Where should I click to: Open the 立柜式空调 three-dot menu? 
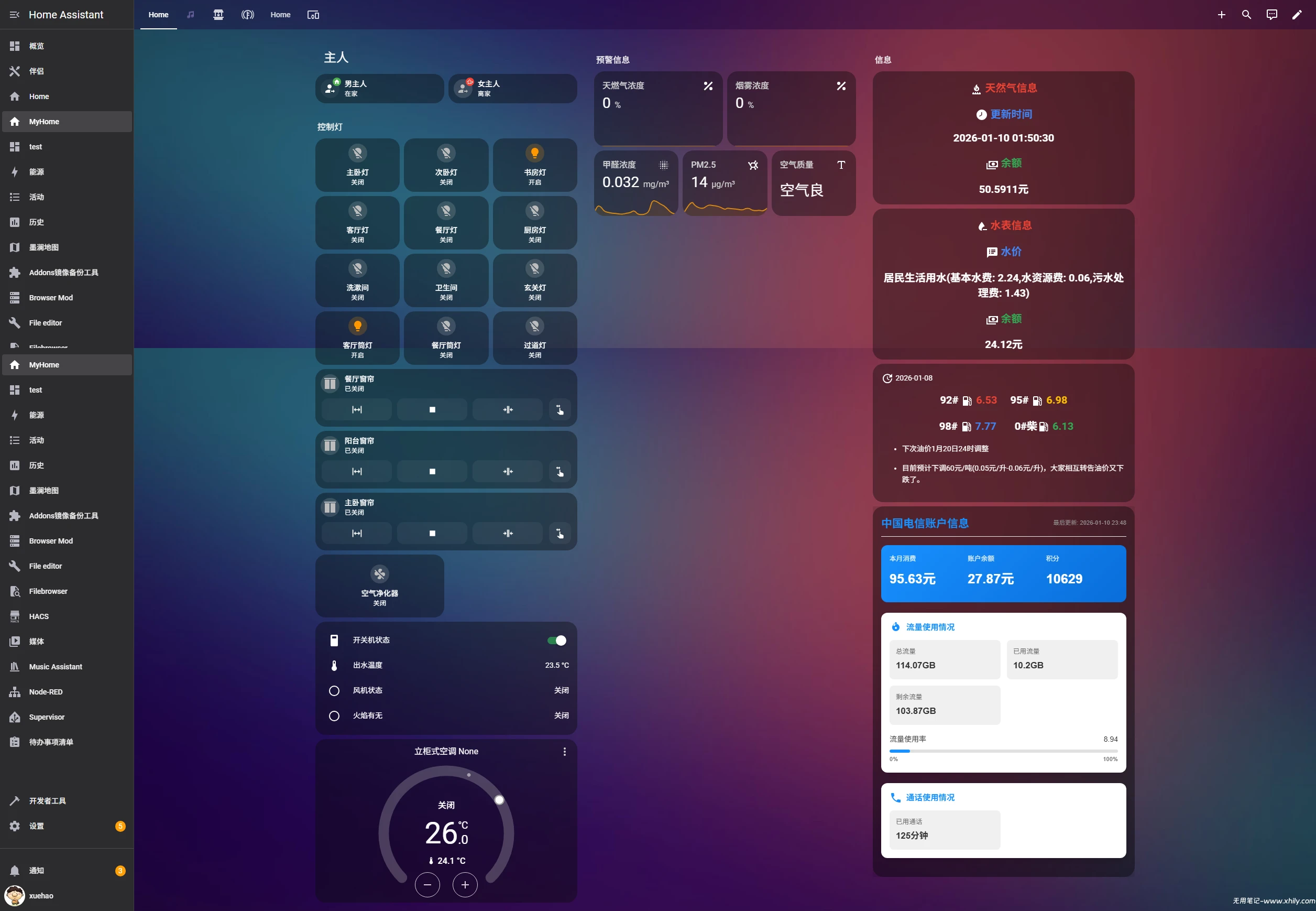click(564, 752)
